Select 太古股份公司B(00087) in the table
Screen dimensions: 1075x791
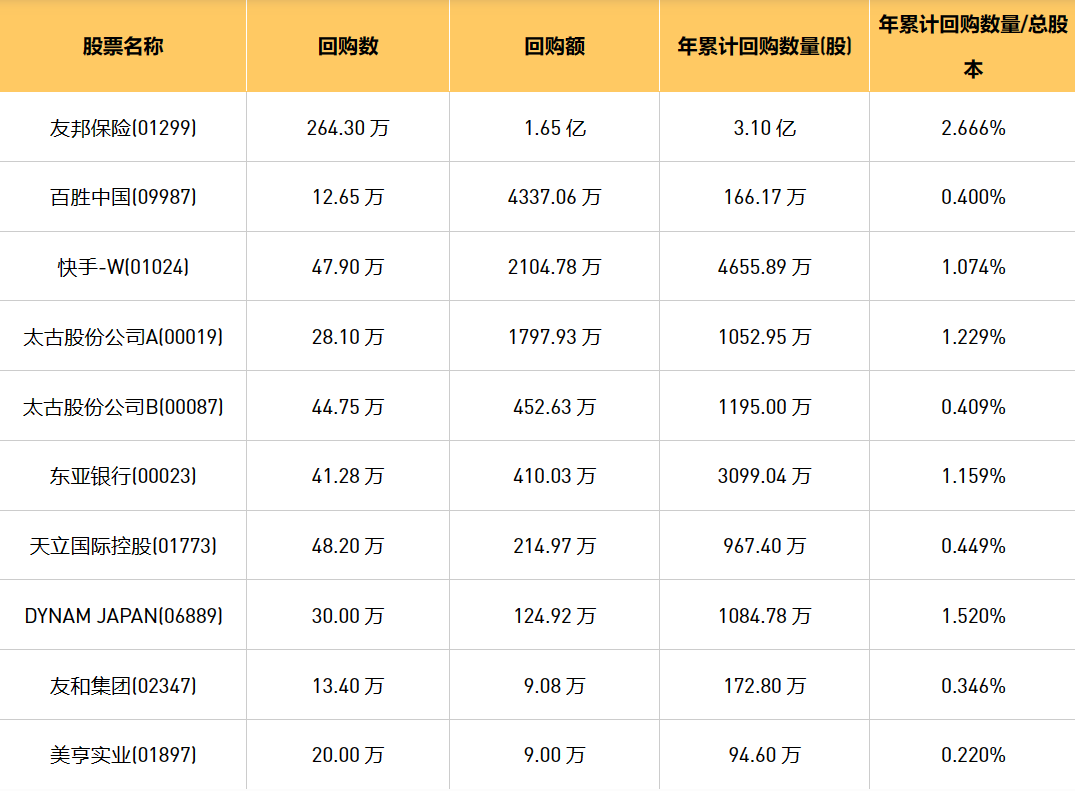click(x=123, y=407)
